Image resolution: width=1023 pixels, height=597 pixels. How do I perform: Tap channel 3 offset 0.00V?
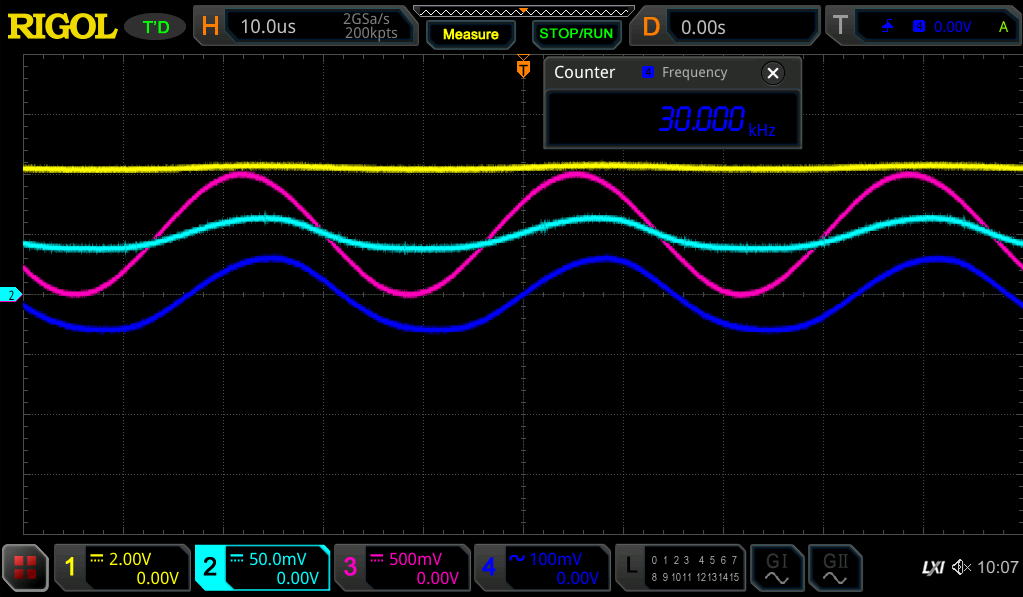(438, 578)
